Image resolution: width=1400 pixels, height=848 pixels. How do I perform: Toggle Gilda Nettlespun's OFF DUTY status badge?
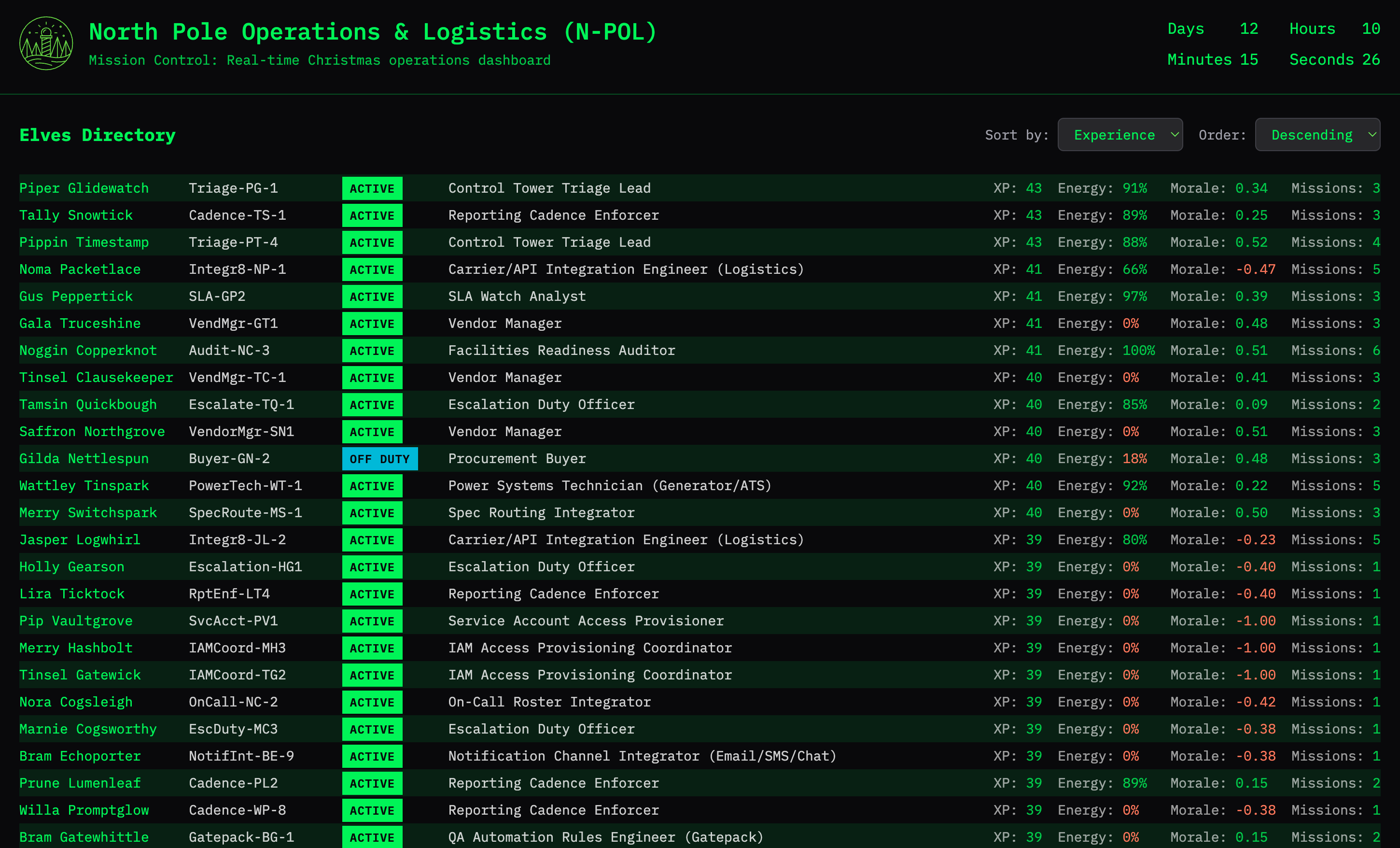pos(379,458)
